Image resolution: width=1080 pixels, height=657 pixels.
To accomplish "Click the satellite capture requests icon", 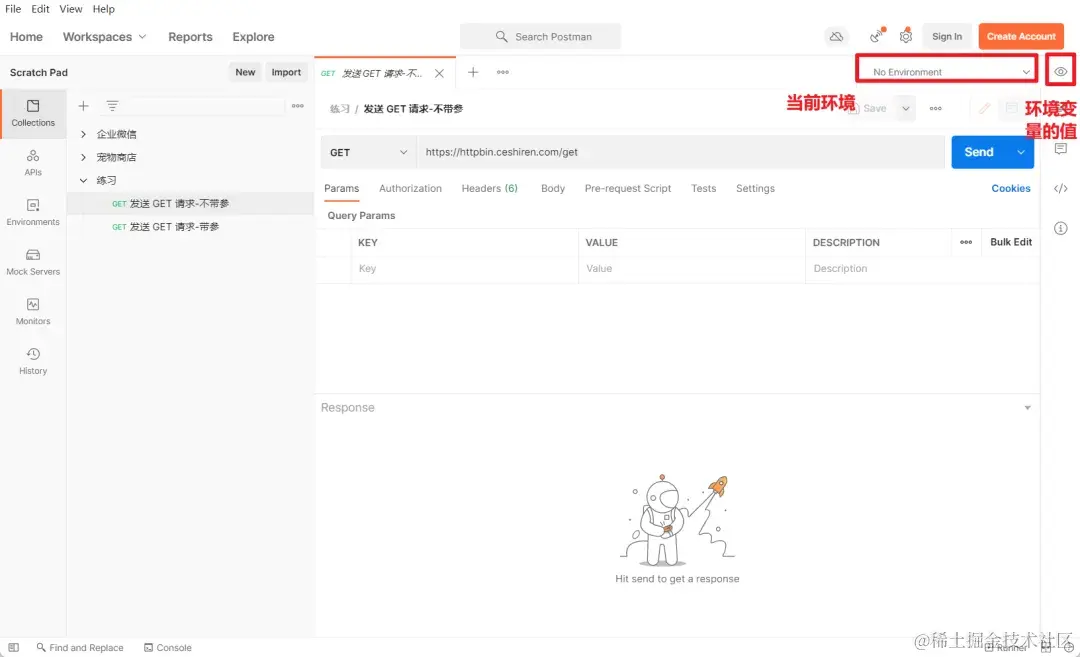I will pos(877,36).
